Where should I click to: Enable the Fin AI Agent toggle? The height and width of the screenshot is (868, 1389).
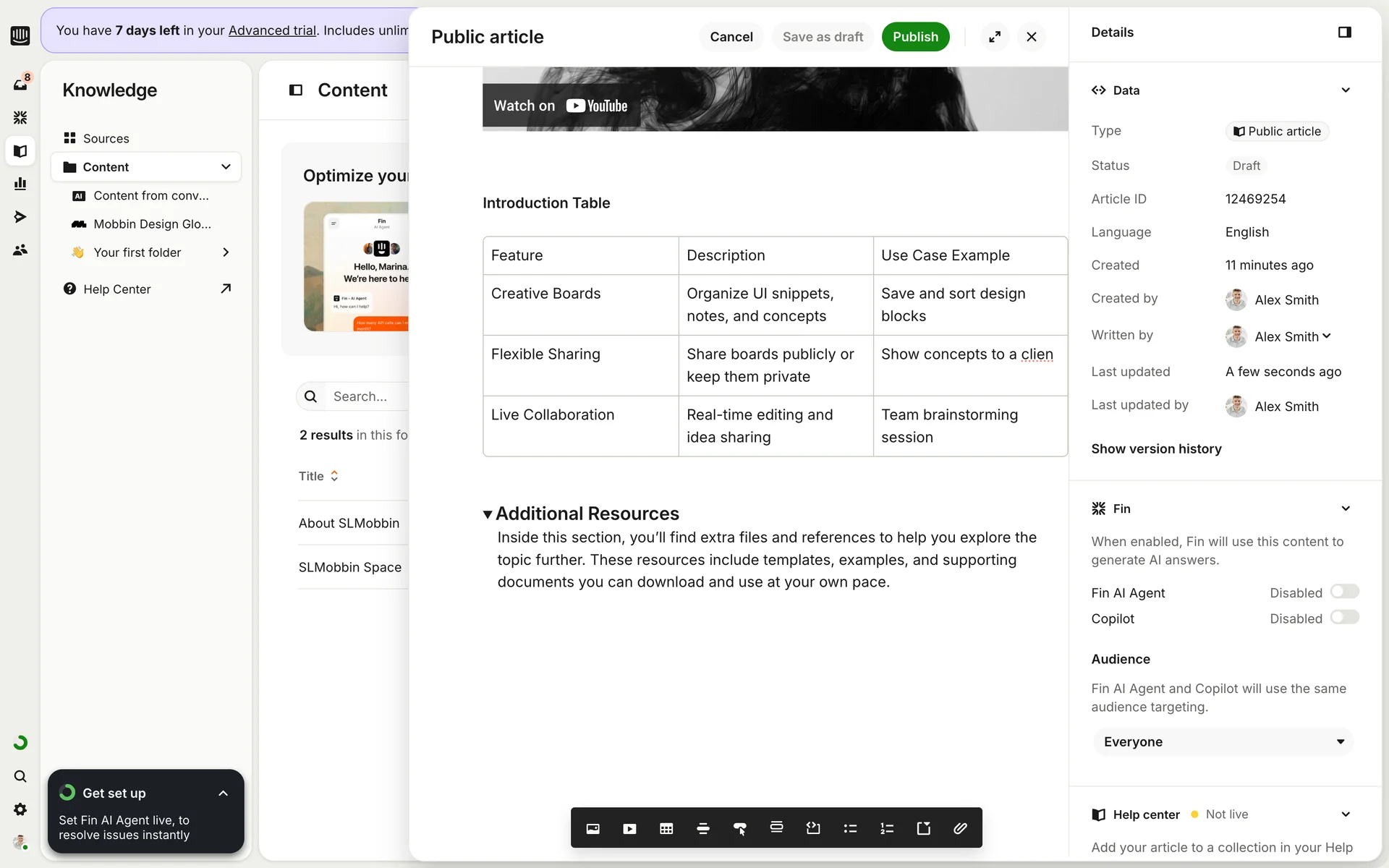click(x=1344, y=592)
